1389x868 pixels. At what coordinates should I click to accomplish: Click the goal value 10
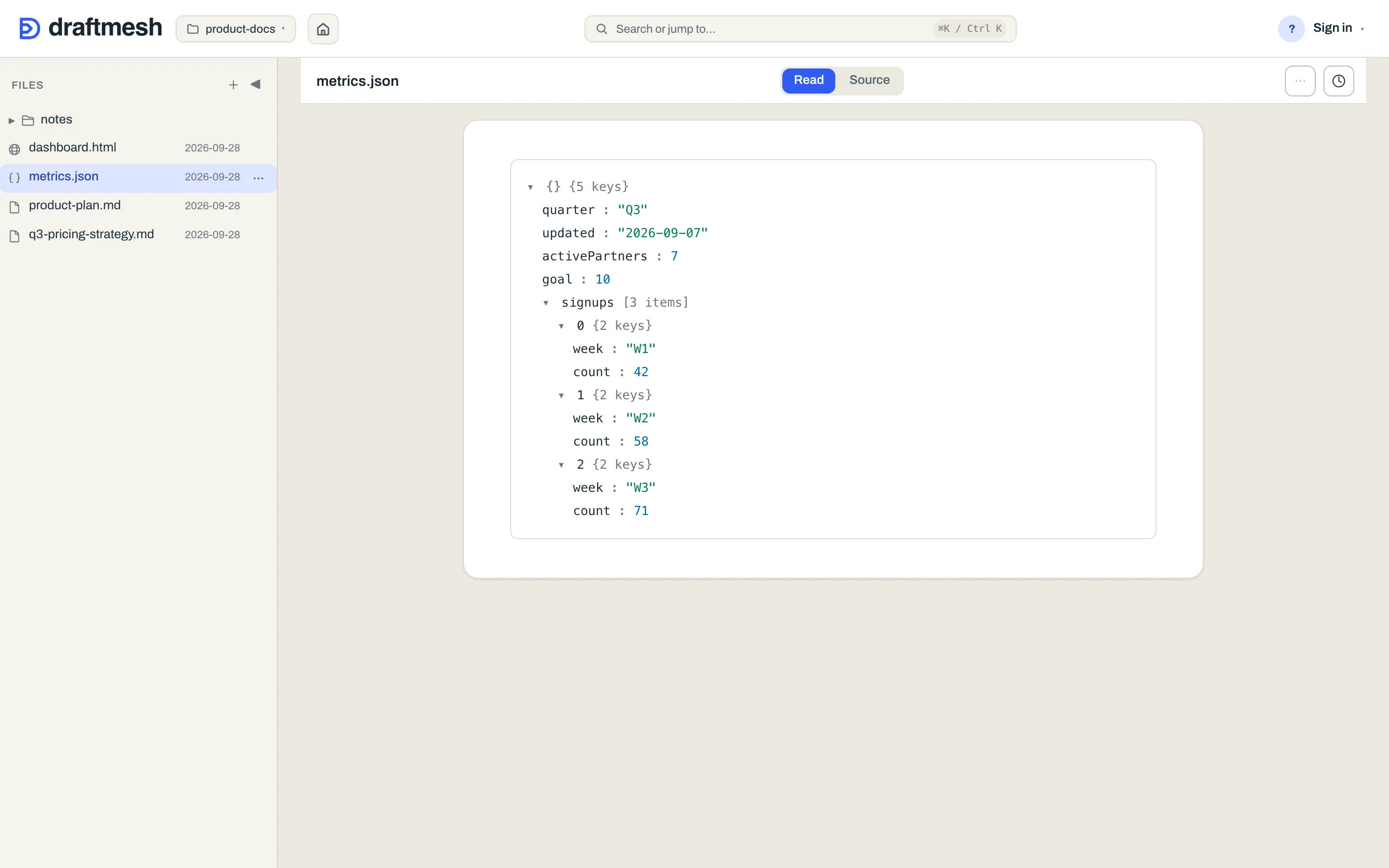pos(603,280)
